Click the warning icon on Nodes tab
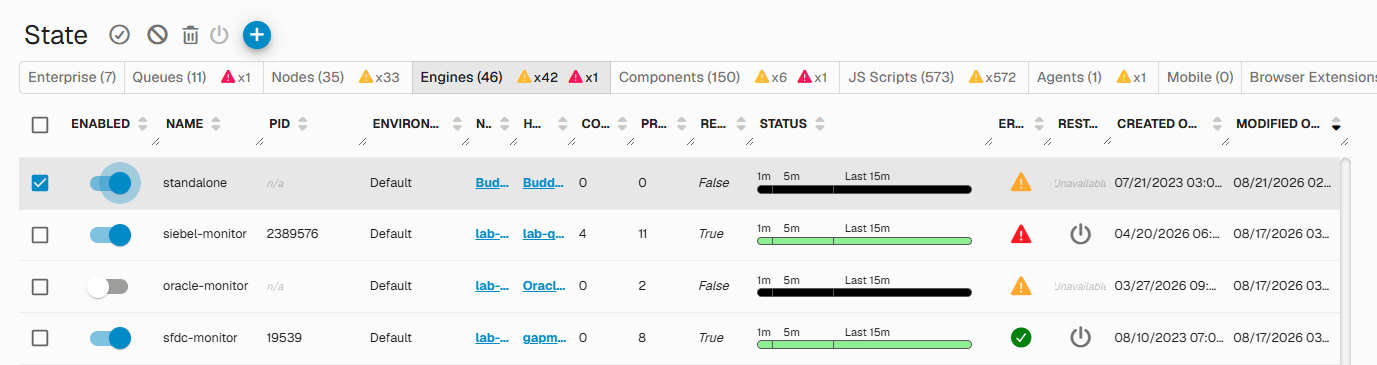The image size is (1377, 365). tap(366, 77)
